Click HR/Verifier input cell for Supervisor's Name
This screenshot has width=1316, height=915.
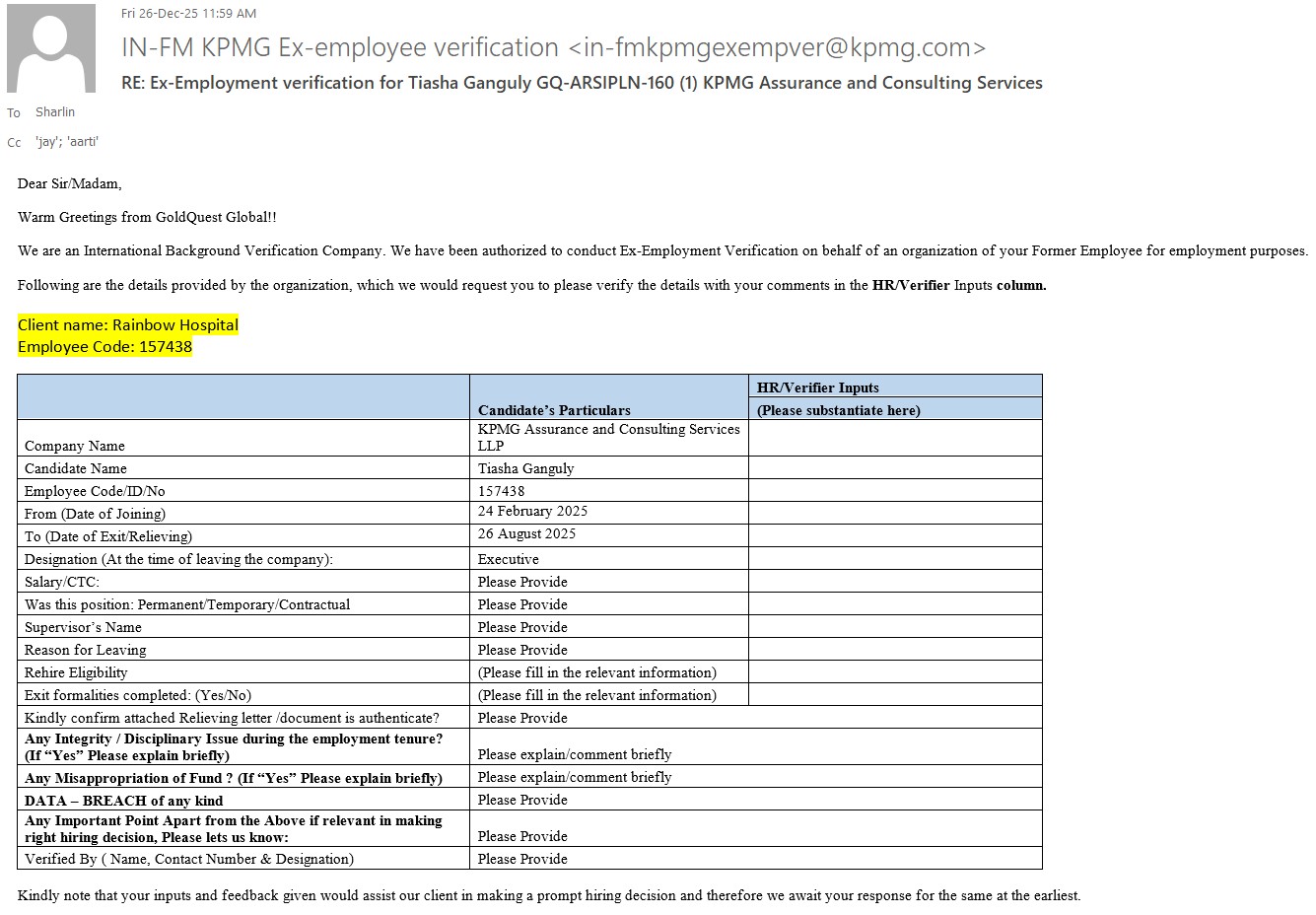[894, 627]
